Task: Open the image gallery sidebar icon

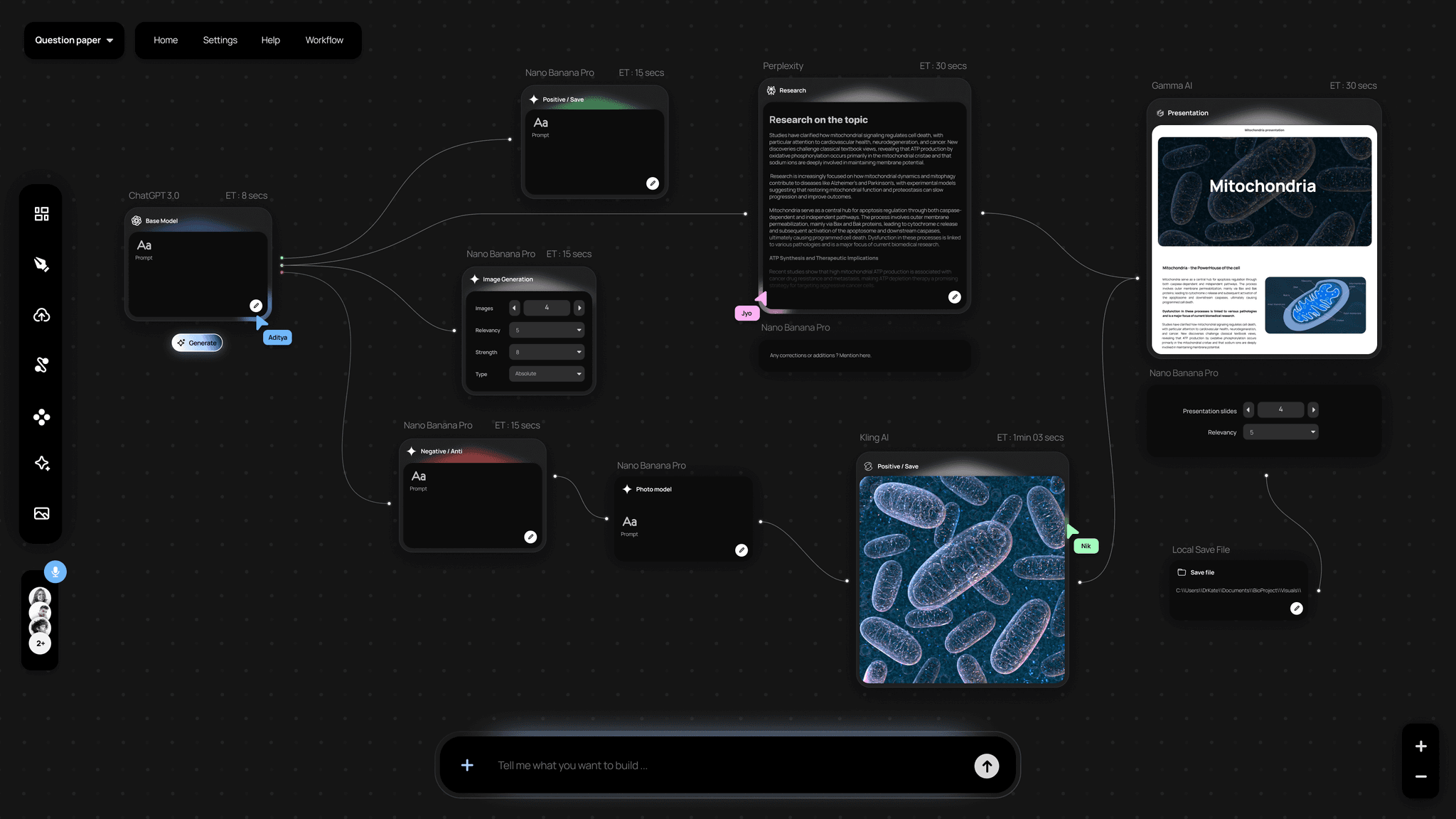Action: point(41,513)
